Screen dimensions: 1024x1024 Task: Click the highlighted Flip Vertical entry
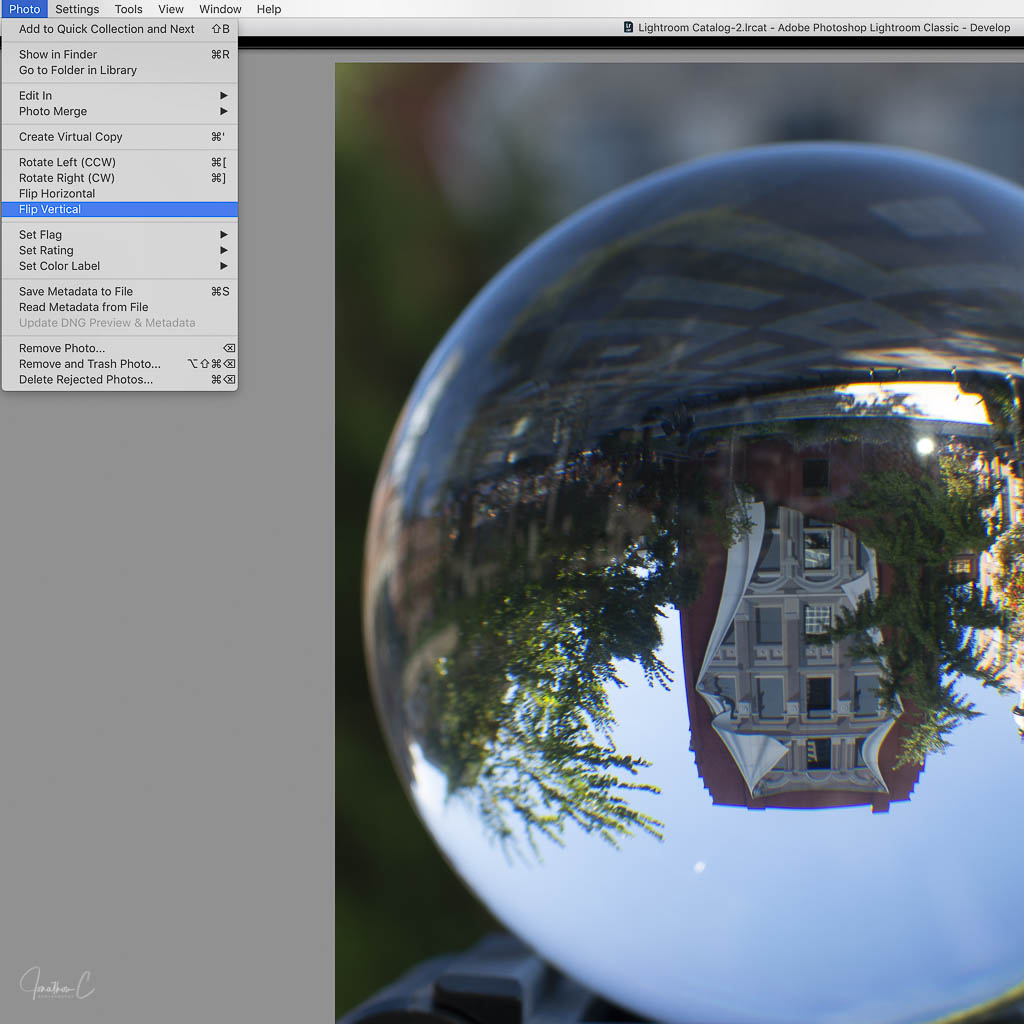(50, 210)
